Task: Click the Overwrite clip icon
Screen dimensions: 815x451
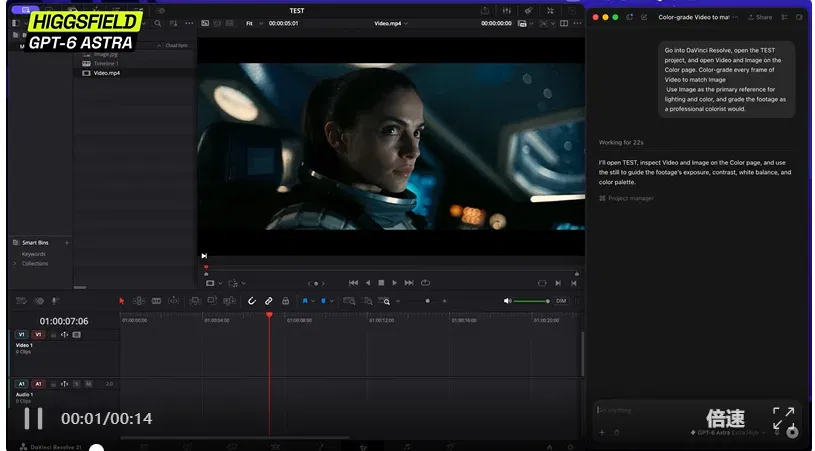Action: 212,300
